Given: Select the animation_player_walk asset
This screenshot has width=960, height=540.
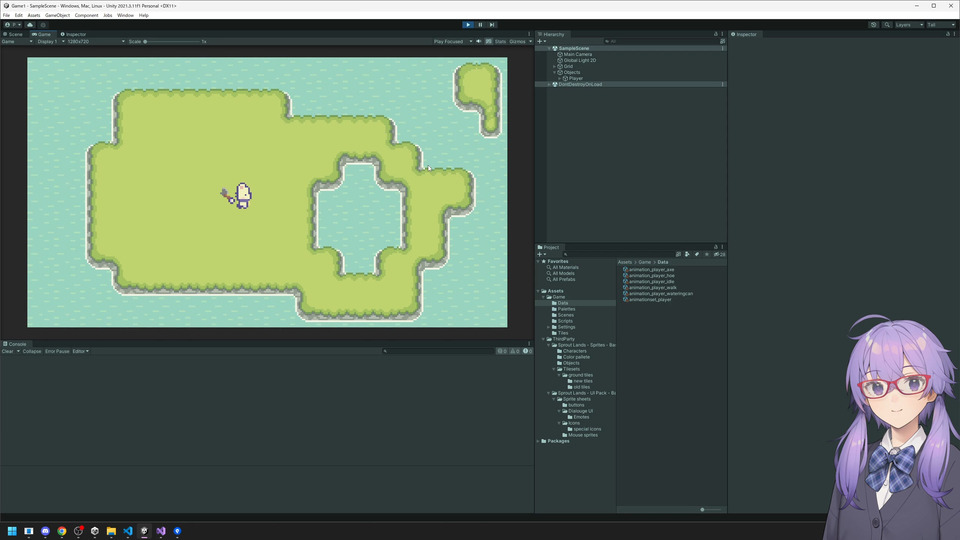Looking at the screenshot, I should pyautogui.click(x=650, y=287).
